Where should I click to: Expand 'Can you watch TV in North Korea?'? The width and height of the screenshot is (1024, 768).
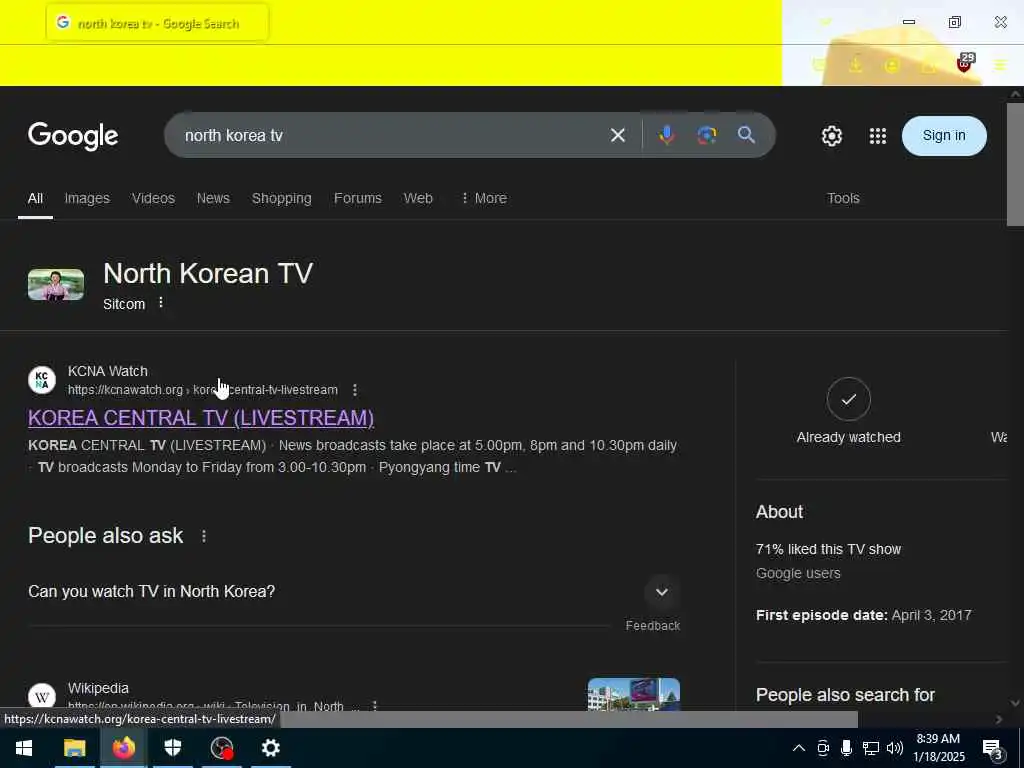[x=354, y=592]
